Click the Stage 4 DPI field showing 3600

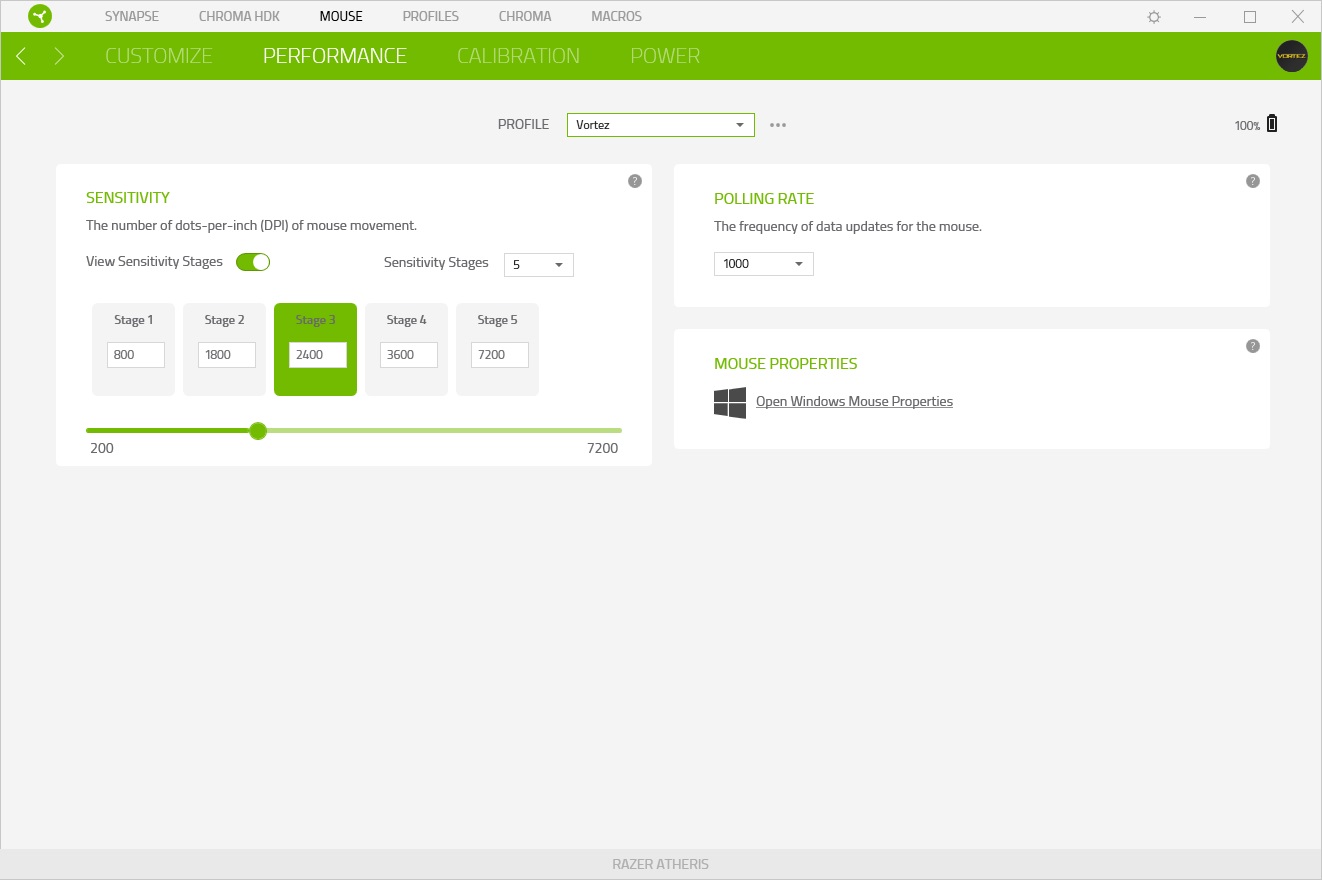[x=409, y=355]
